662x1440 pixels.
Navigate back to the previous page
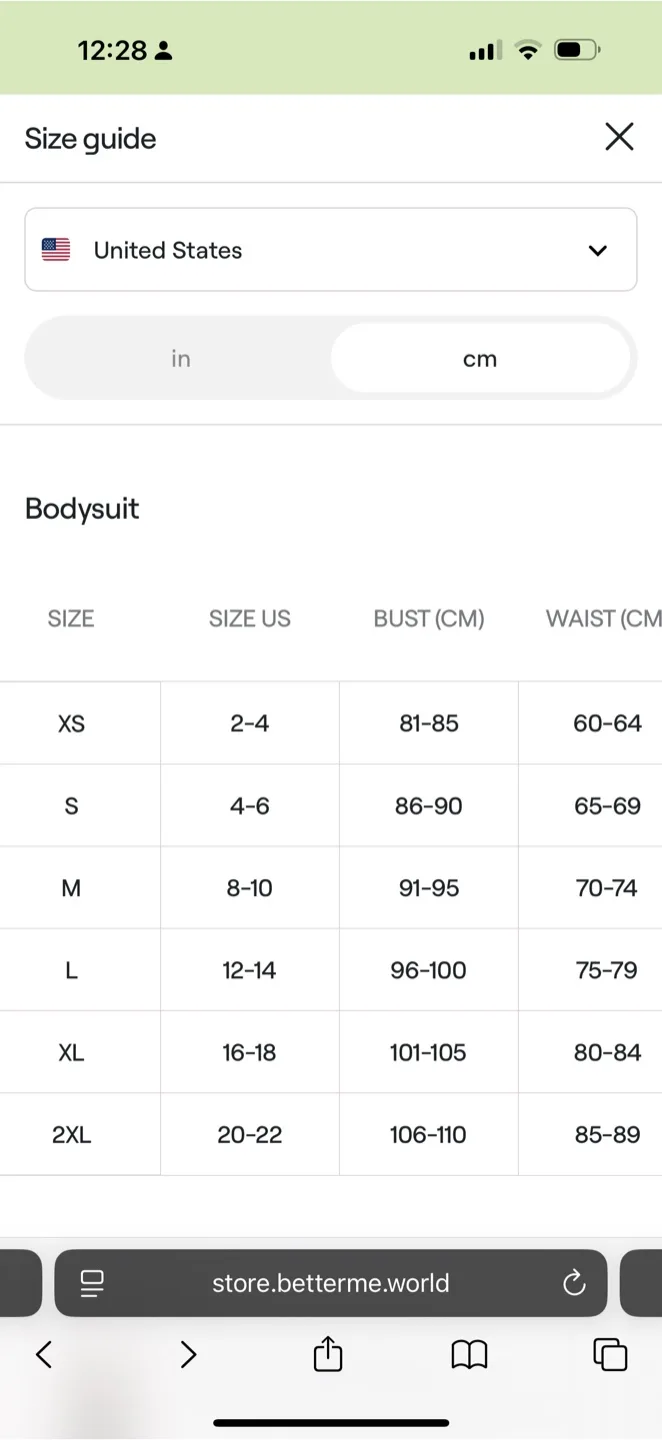[x=43, y=1354]
